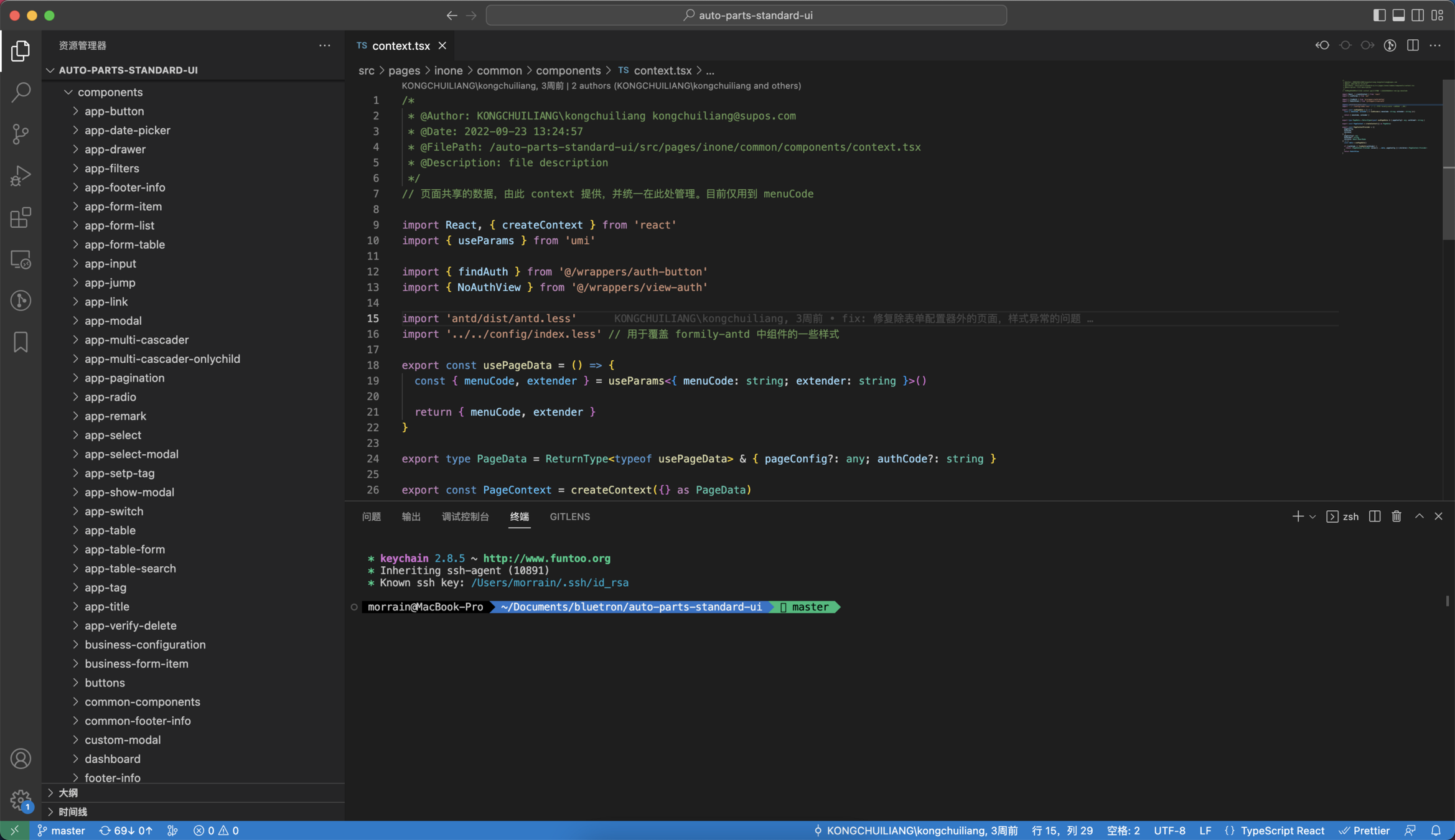Click Prettier in the status bar

pyautogui.click(x=1365, y=831)
